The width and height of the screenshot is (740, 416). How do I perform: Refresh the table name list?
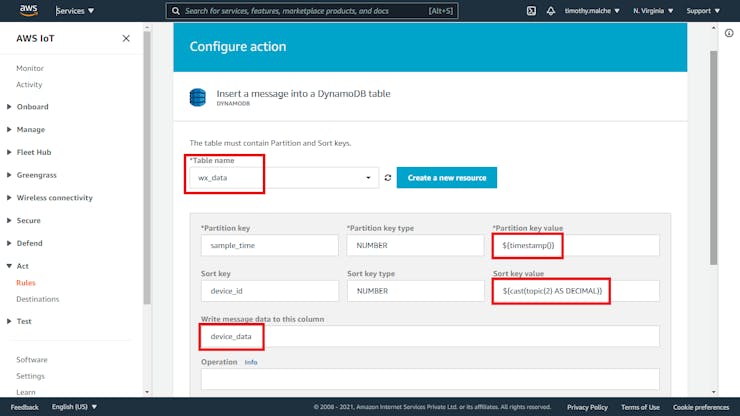(x=388, y=178)
